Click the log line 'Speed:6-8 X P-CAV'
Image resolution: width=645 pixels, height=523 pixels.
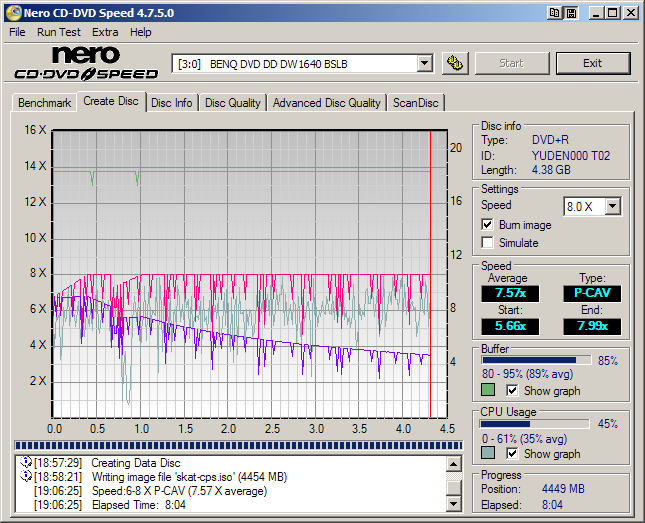179,491
